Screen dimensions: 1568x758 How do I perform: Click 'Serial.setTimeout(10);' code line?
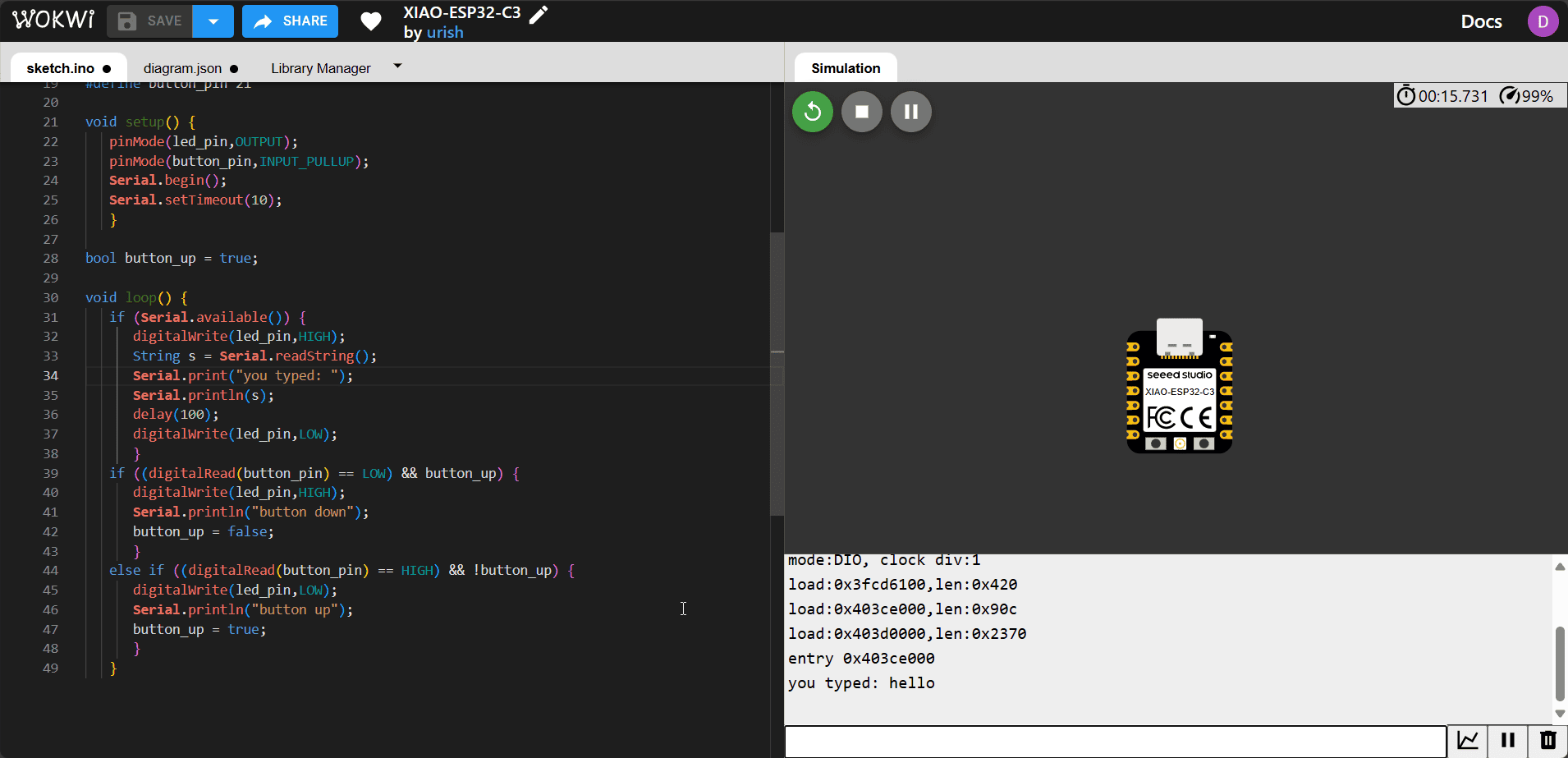click(195, 200)
